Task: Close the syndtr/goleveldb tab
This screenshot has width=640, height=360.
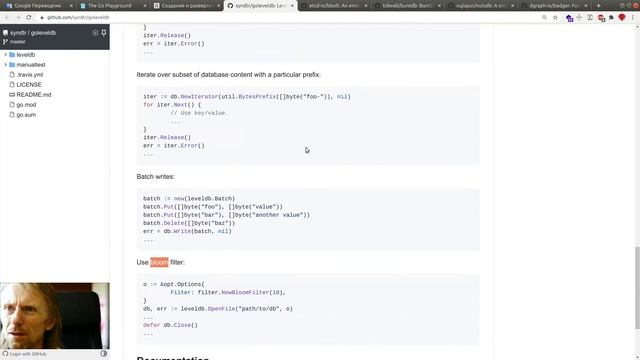Action: pyautogui.click(x=292, y=6)
